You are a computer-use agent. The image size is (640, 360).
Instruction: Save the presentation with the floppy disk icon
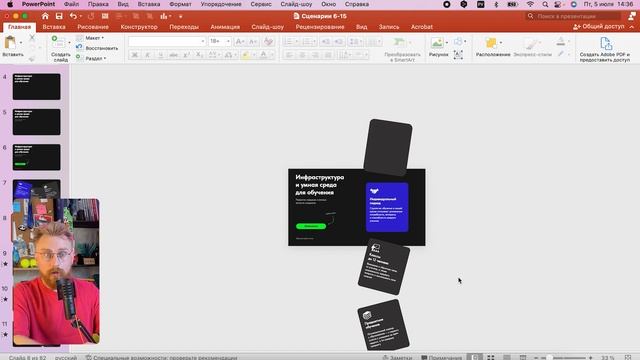(x=59, y=16)
